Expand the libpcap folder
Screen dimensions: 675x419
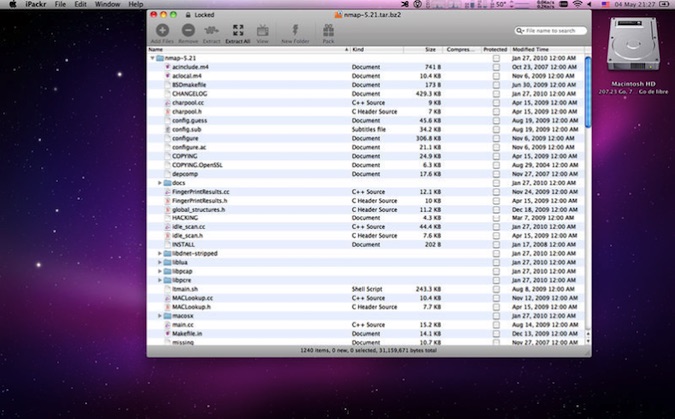160,271
